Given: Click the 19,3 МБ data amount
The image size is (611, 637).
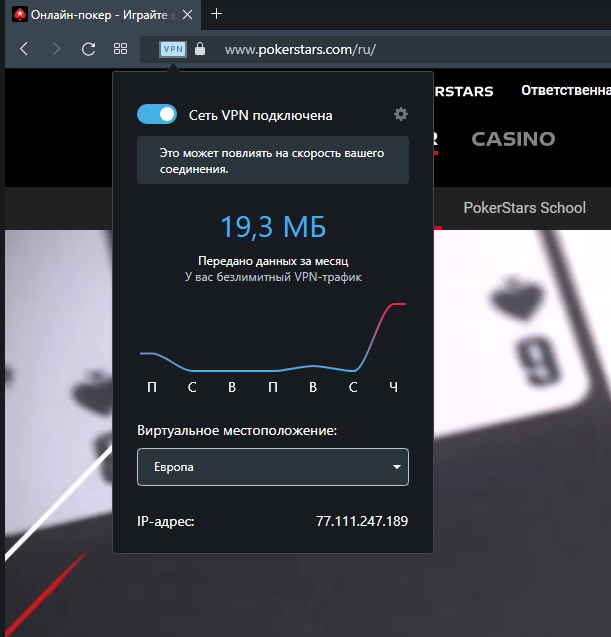Looking at the screenshot, I should coord(273,226).
